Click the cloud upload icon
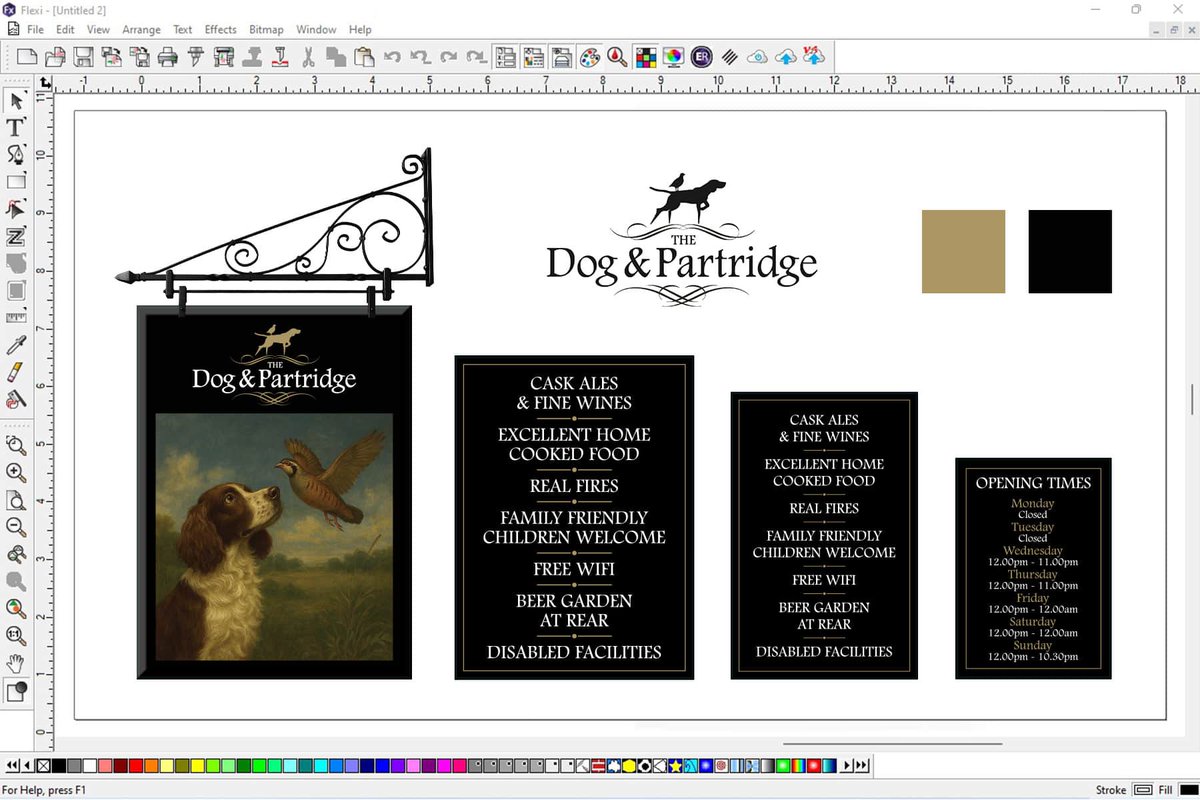 (x=787, y=57)
